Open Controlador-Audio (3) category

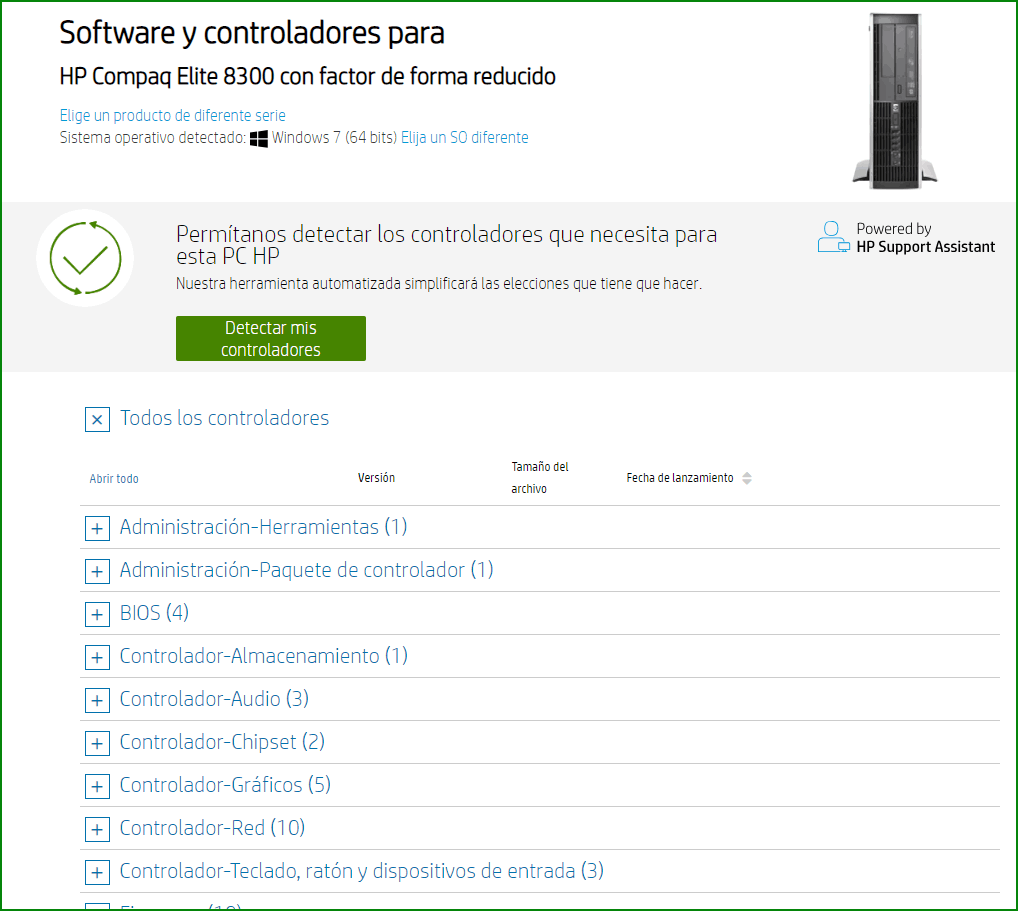pyautogui.click(x=214, y=699)
